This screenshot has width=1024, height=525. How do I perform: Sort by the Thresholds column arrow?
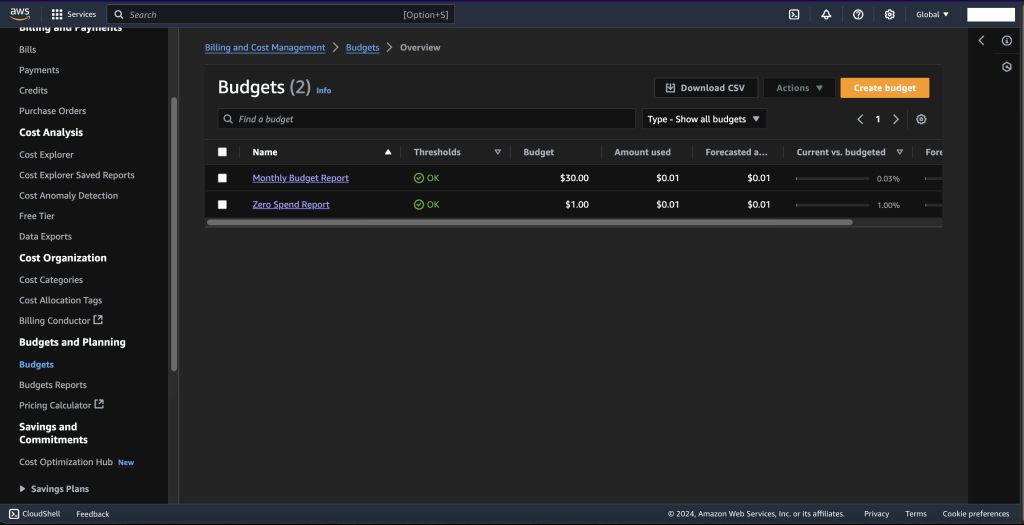498,152
